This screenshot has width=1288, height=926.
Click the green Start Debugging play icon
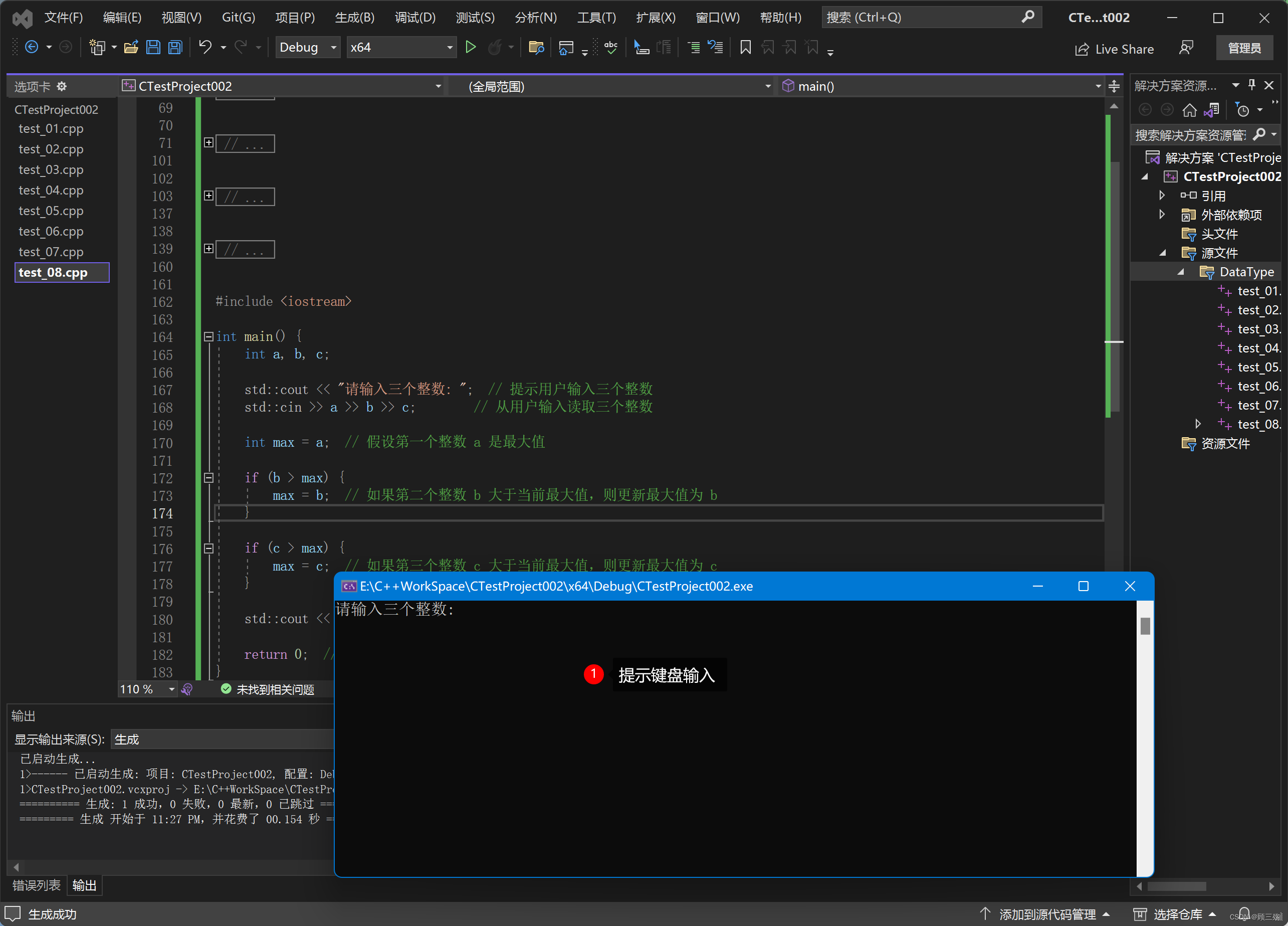tap(470, 47)
